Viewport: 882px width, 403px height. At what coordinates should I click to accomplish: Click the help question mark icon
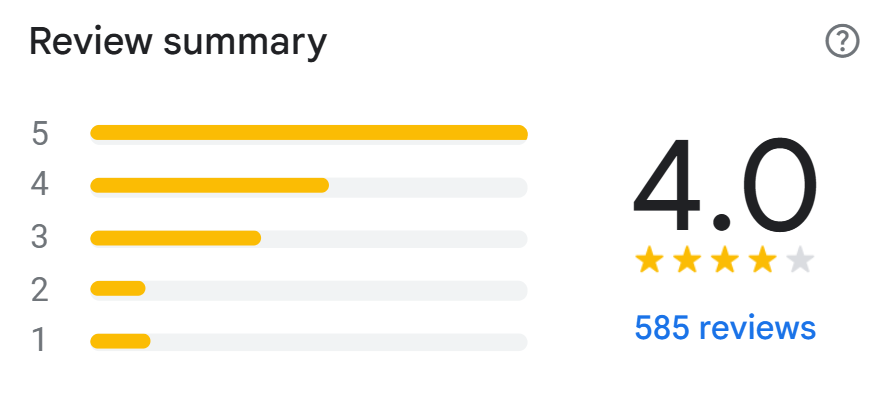[x=842, y=42]
